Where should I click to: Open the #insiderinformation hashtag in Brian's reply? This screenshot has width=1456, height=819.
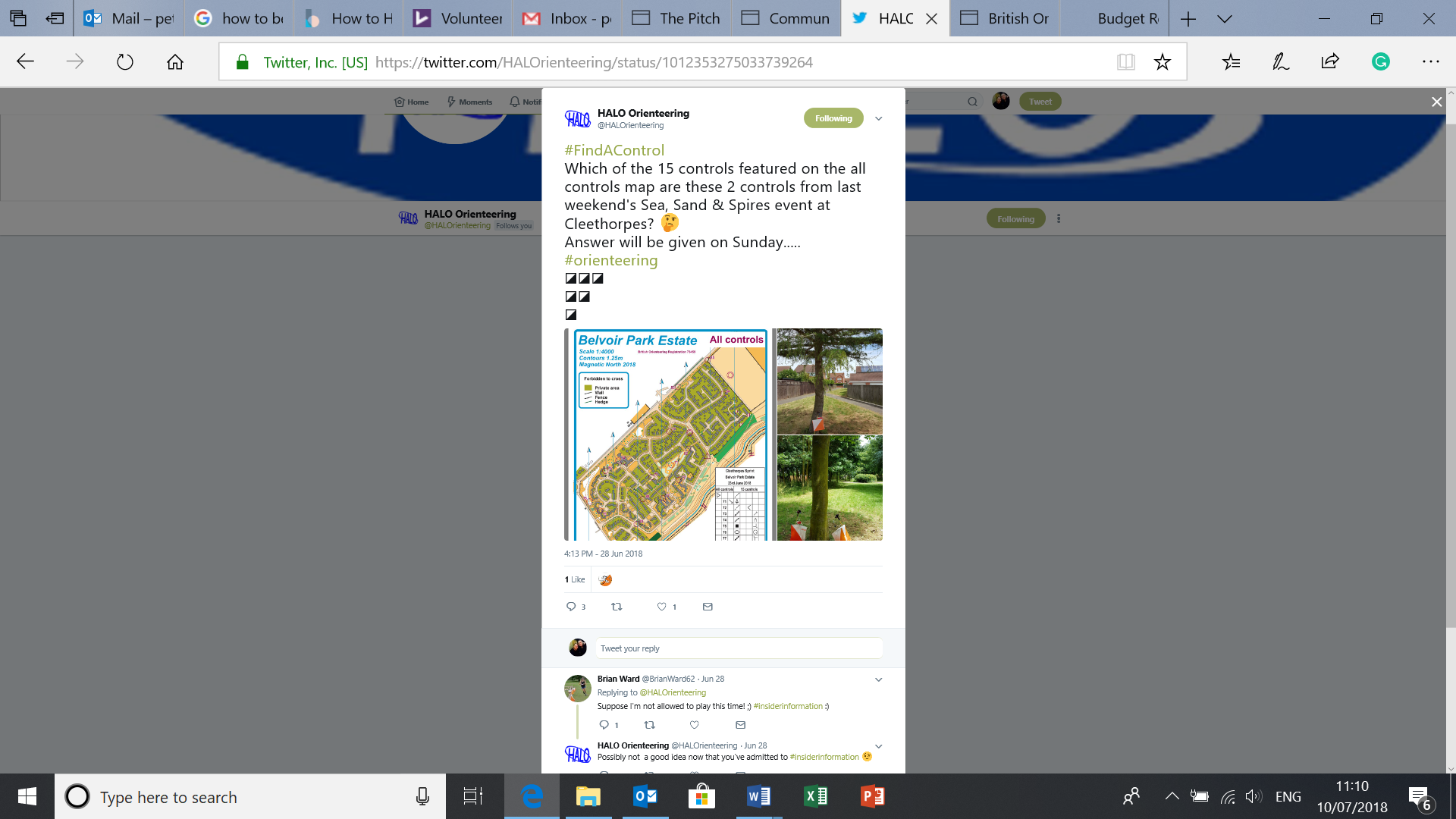(788, 706)
